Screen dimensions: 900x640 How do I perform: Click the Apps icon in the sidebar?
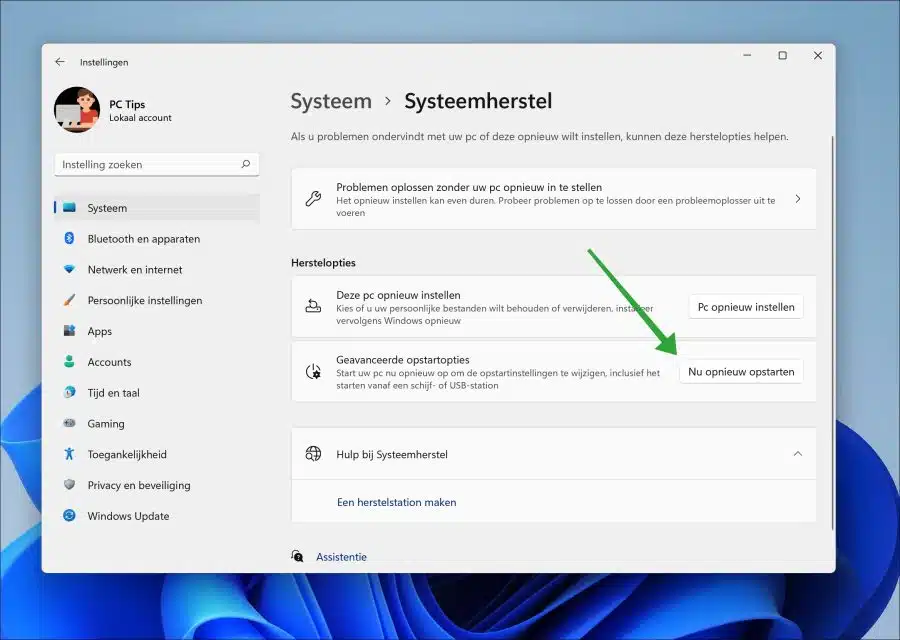tap(69, 331)
